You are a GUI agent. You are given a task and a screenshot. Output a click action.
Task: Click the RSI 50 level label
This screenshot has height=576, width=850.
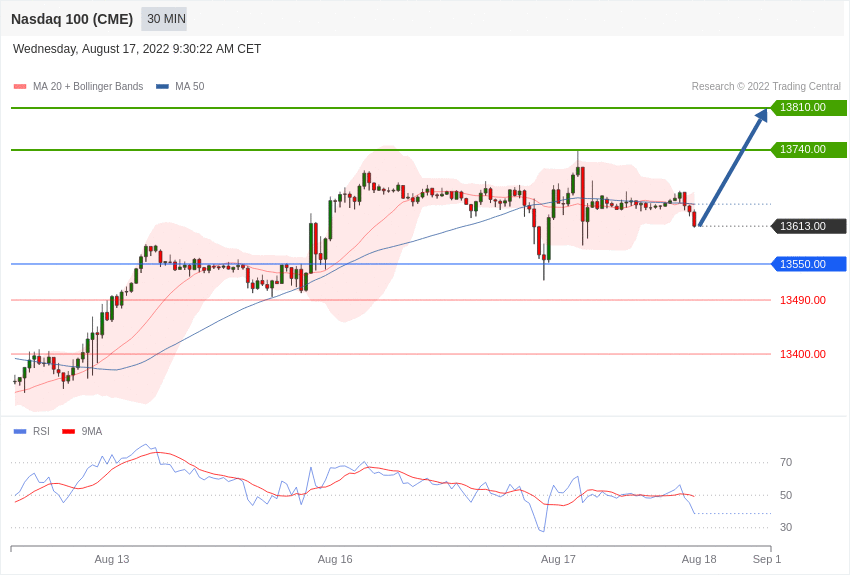pyautogui.click(x=786, y=495)
